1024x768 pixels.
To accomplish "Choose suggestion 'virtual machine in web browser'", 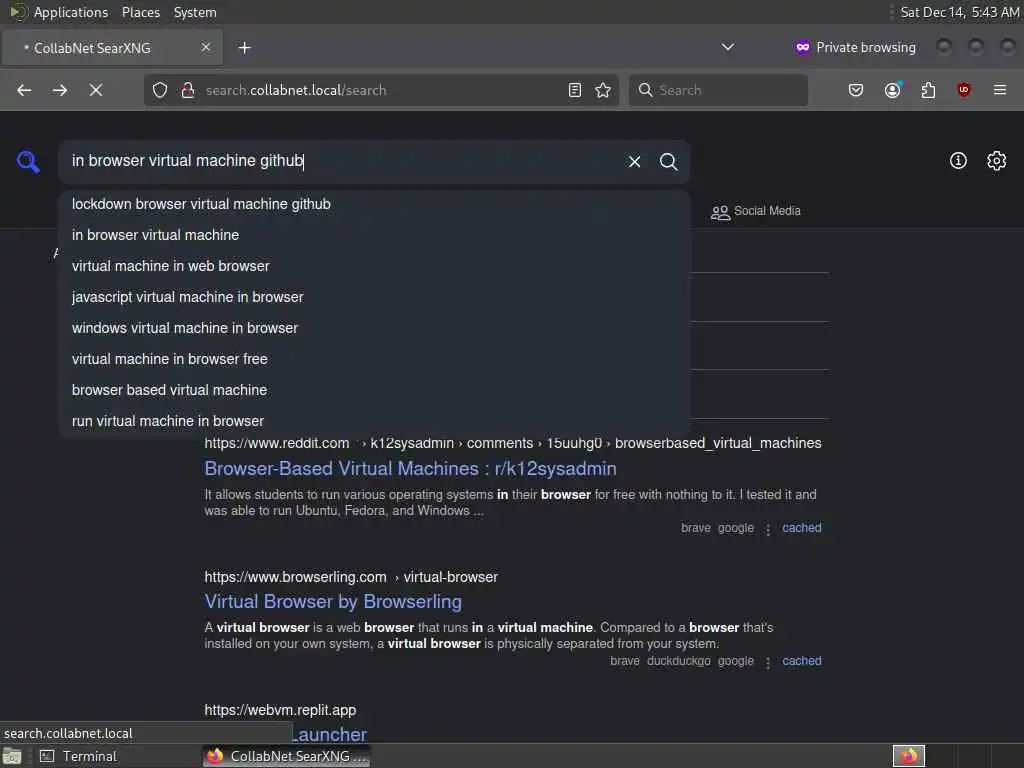I will (374, 266).
